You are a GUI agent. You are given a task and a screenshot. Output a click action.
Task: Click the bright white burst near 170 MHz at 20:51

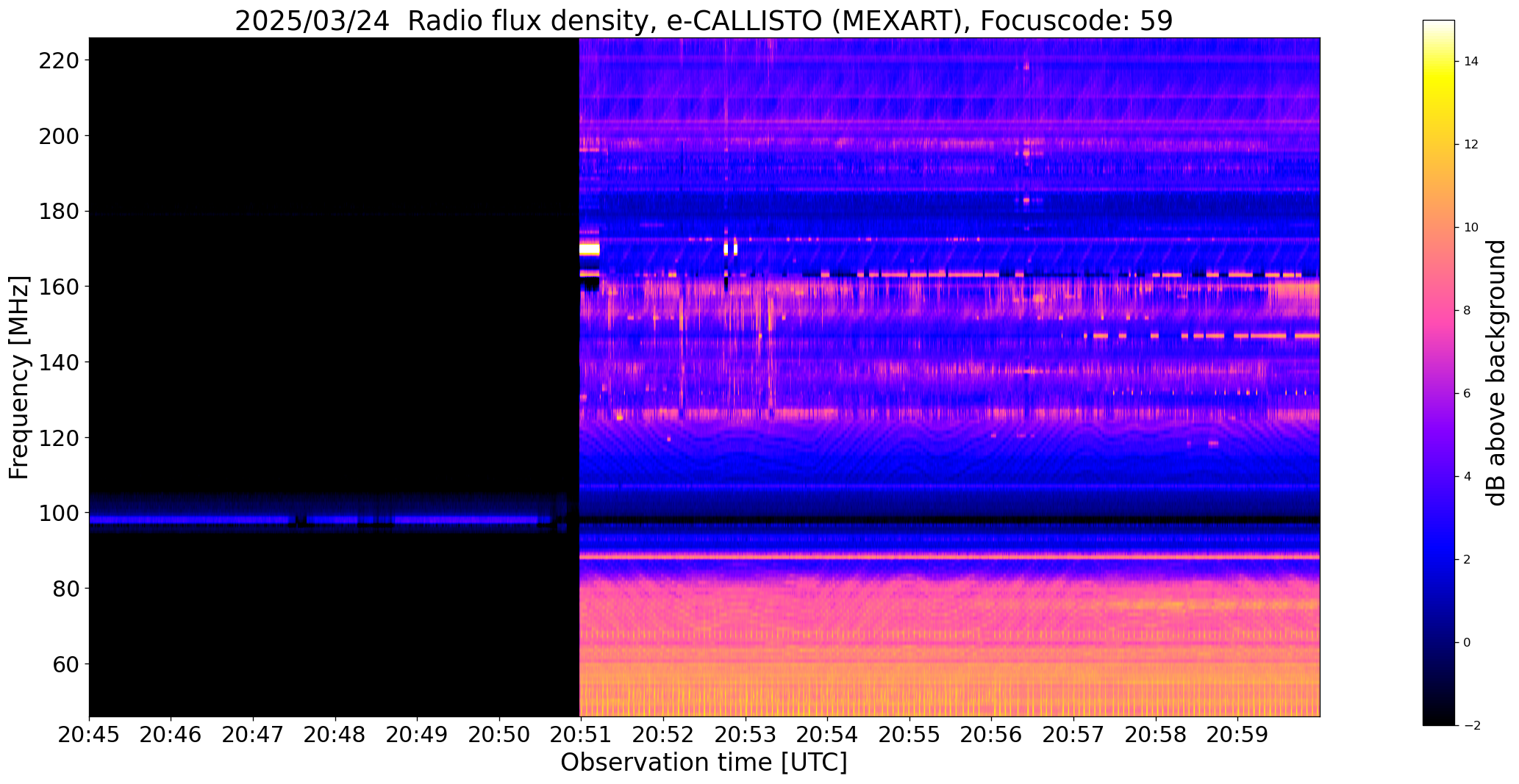[x=590, y=250]
